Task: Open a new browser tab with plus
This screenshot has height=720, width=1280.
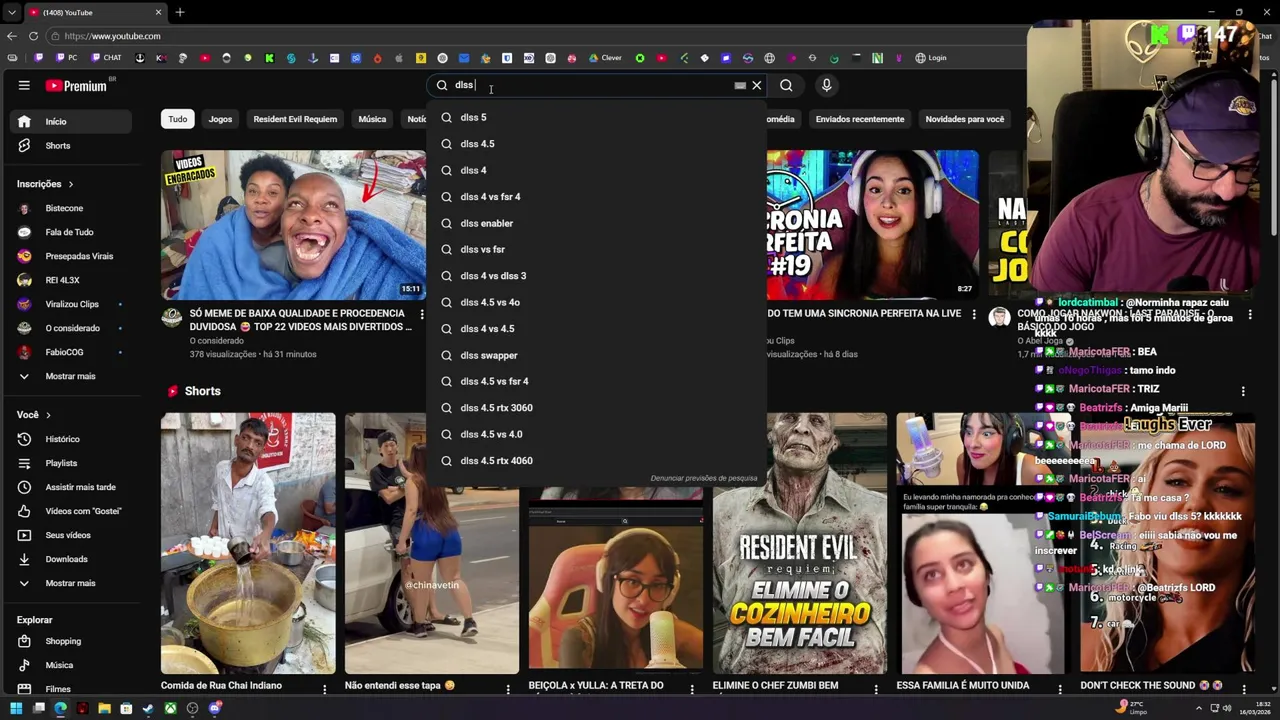Action: click(x=180, y=12)
